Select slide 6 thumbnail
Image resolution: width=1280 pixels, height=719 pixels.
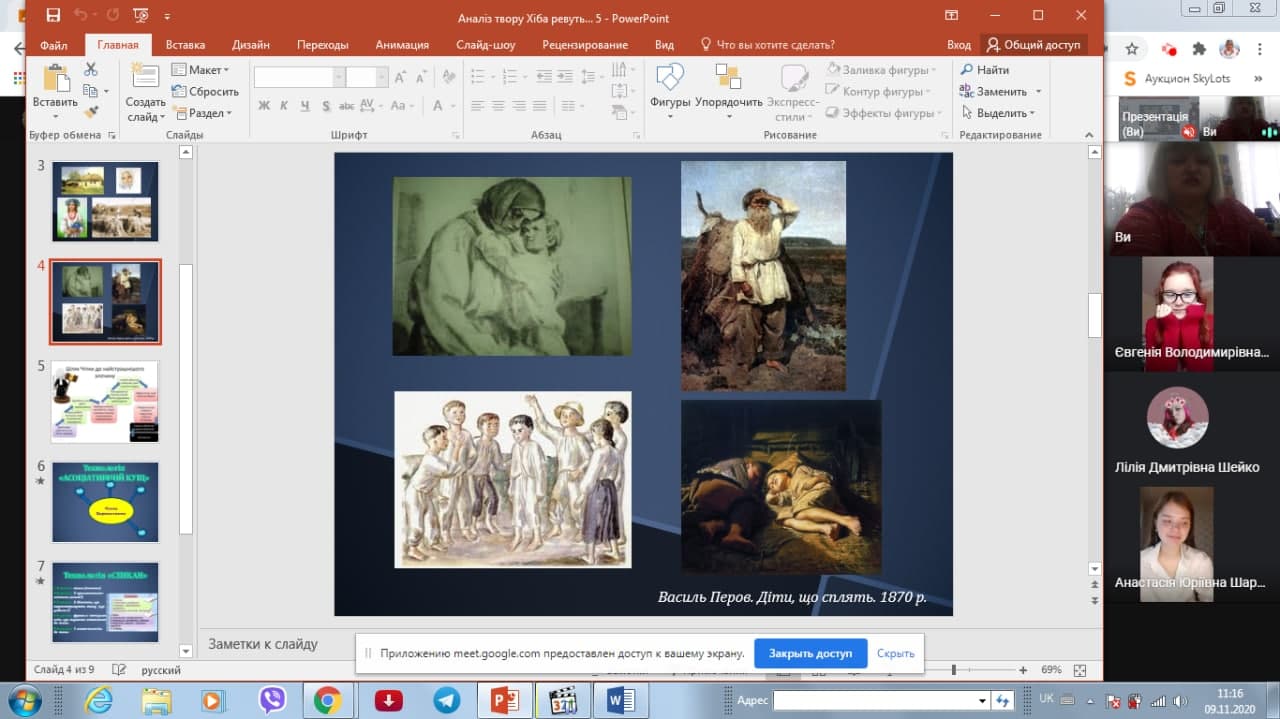click(105, 501)
